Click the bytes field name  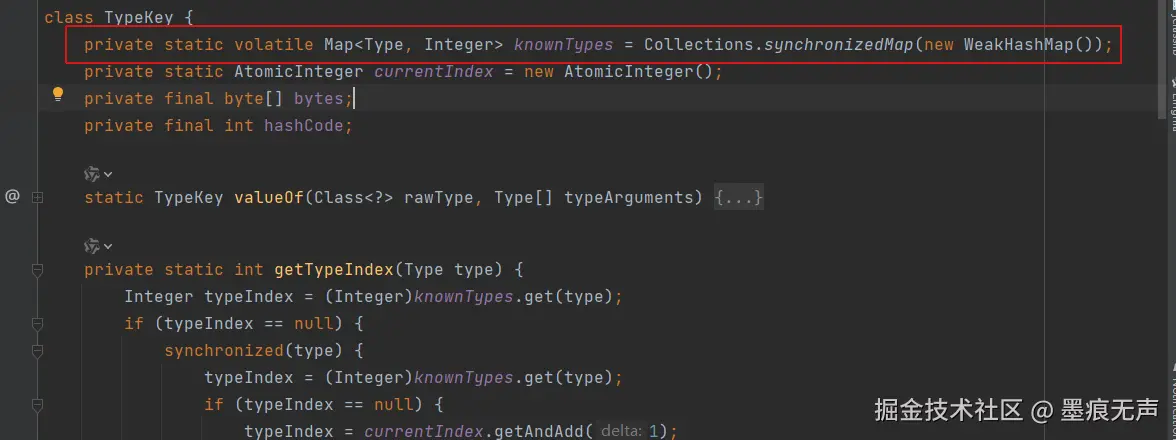[319, 98]
